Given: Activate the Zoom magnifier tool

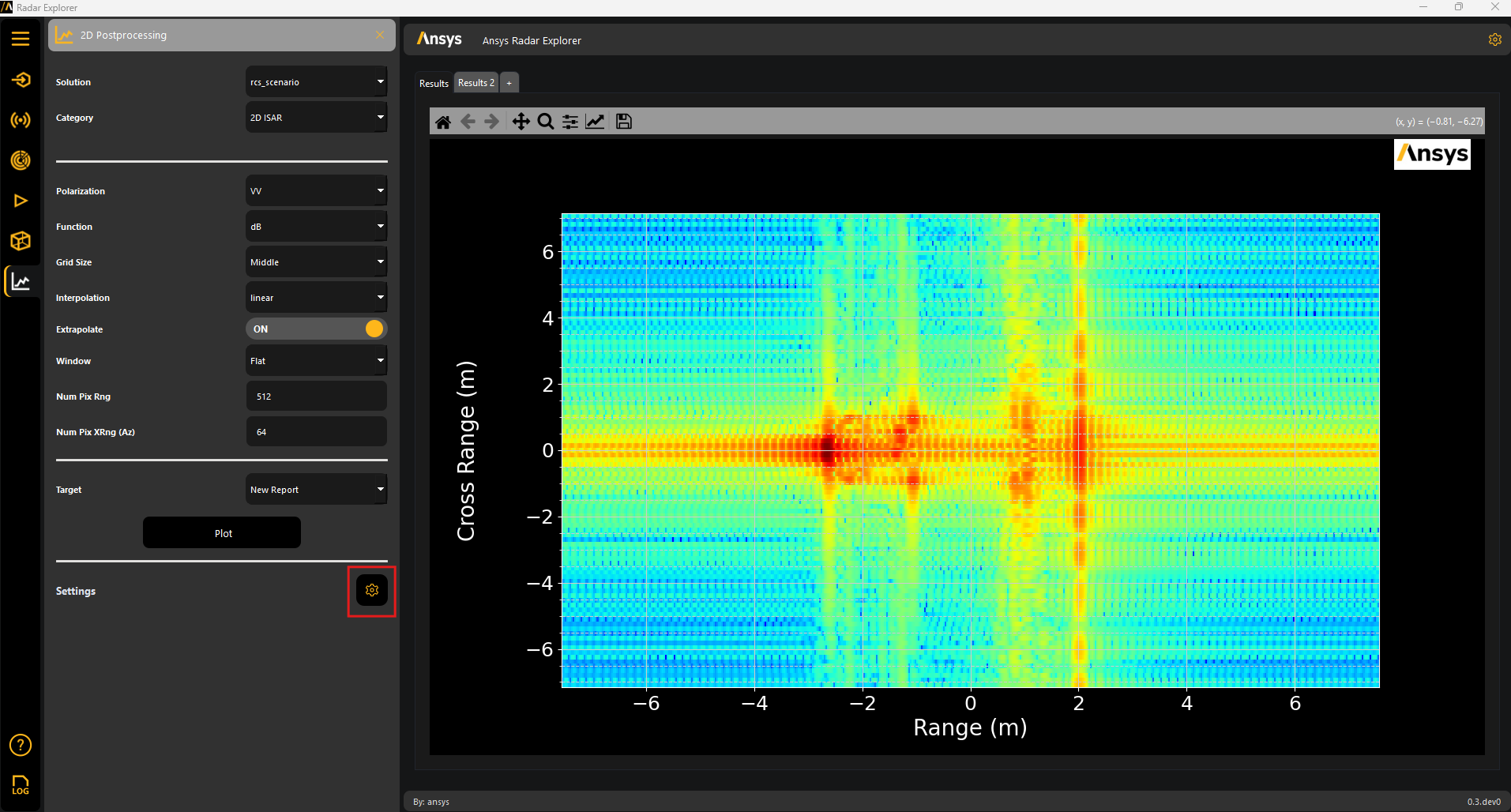Looking at the screenshot, I should tap(545, 122).
